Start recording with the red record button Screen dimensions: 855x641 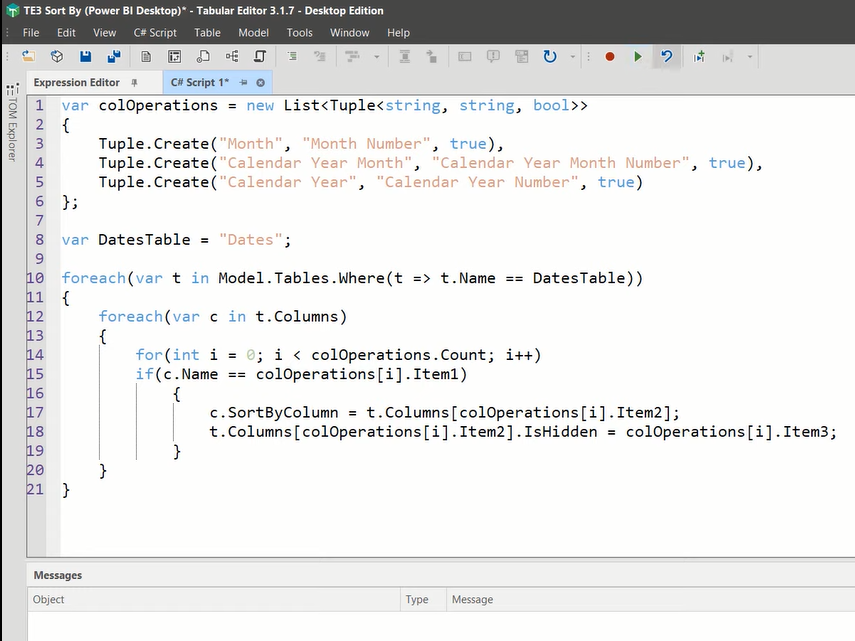pos(610,57)
